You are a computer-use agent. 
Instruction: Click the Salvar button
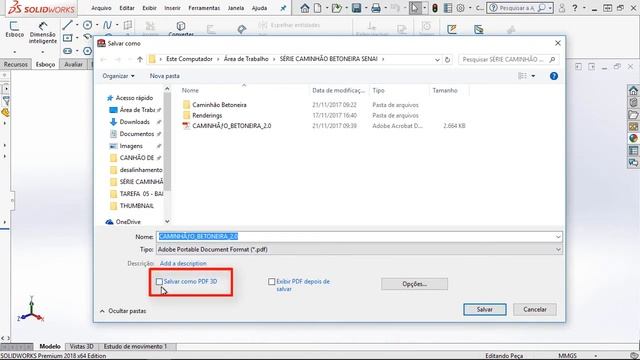coord(484,309)
